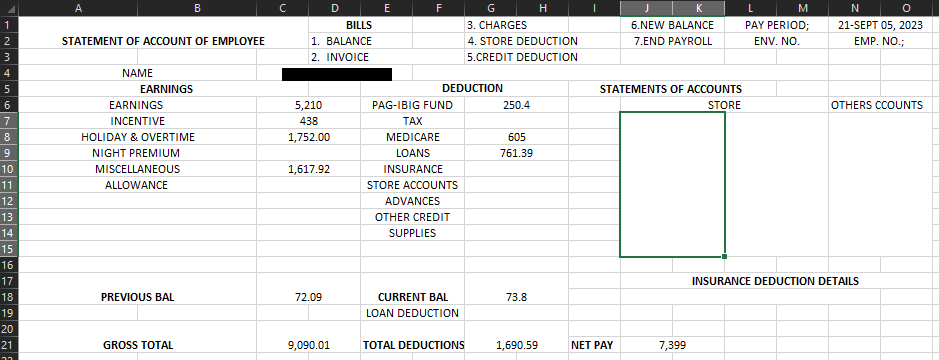Select column header M

[802, 8]
